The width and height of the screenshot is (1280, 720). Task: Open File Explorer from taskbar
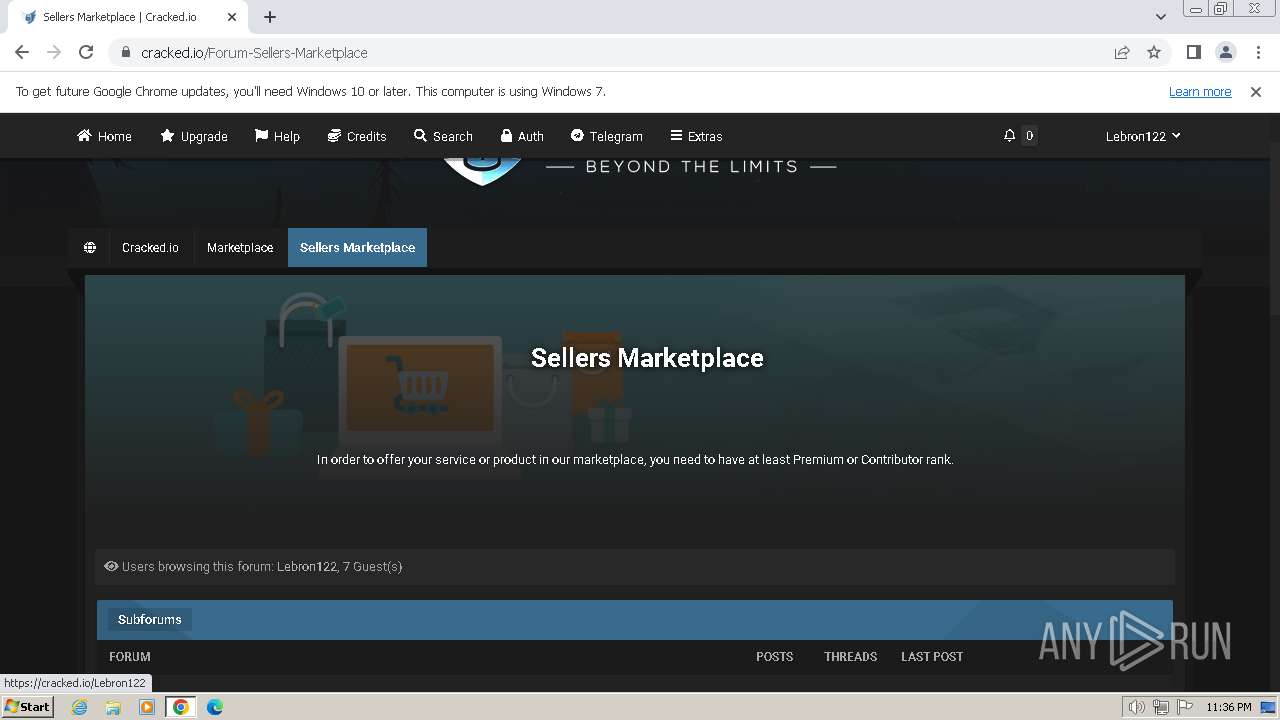[x=113, y=707]
